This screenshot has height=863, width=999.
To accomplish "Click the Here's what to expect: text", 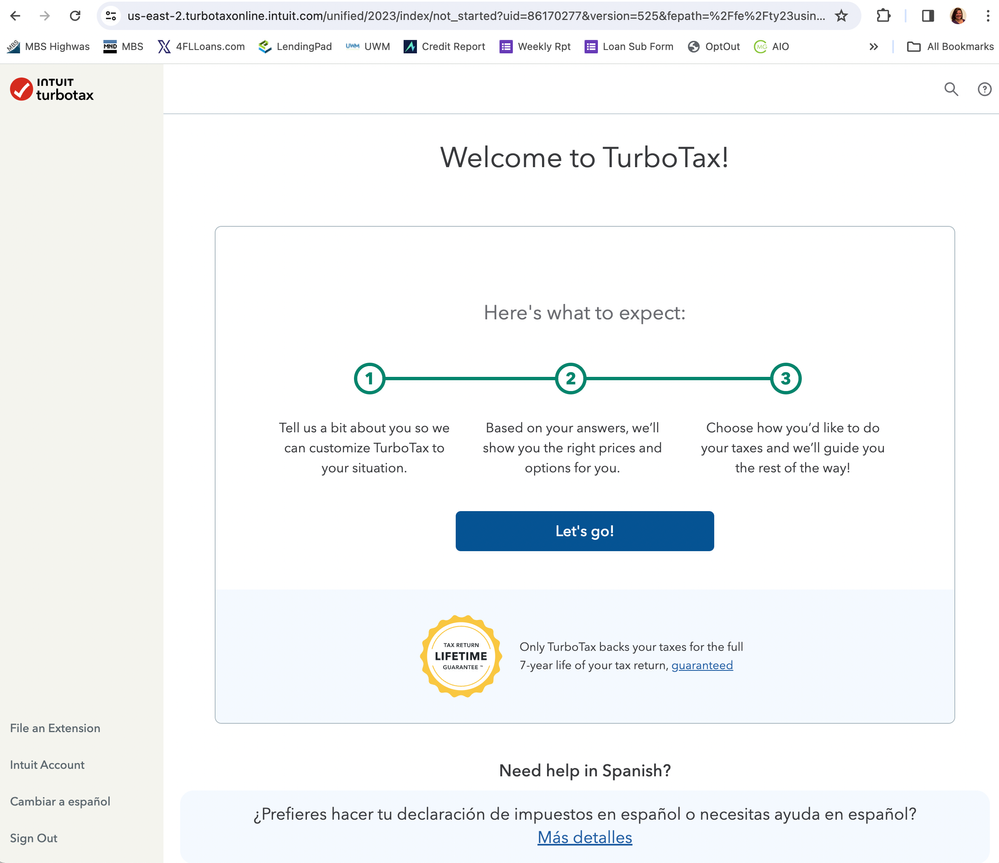I will point(584,313).
